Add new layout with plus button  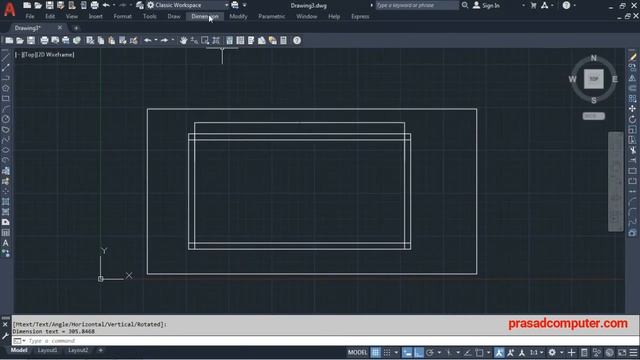click(100, 350)
